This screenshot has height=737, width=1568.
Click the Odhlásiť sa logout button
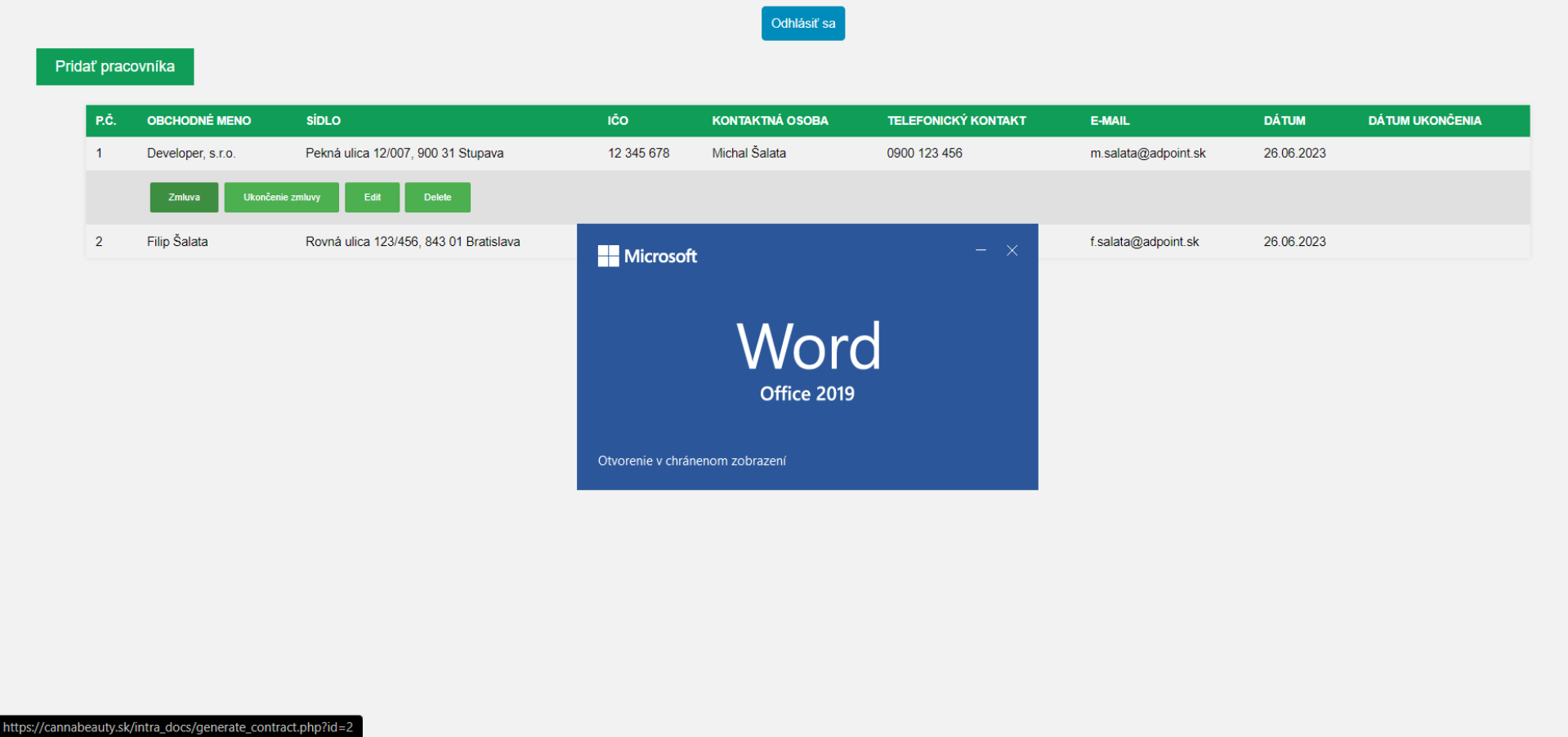tap(803, 24)
